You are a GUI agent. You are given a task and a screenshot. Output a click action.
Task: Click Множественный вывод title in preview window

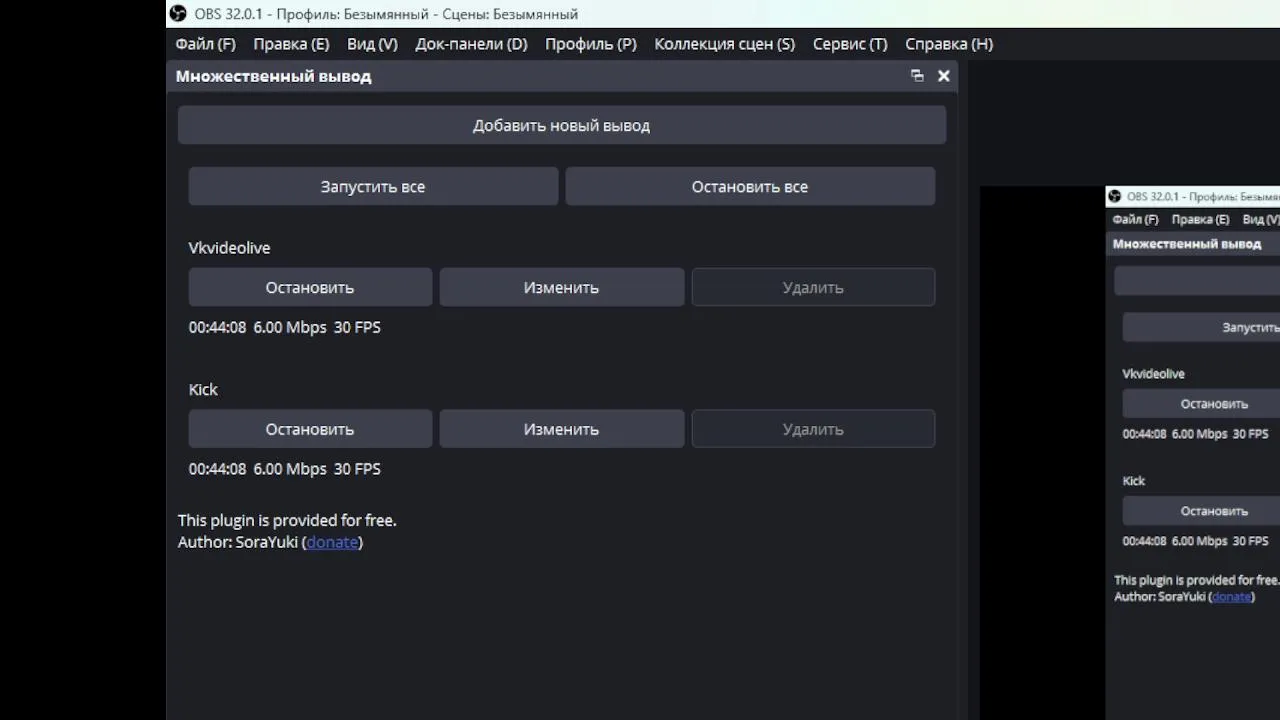[1187, 244]
